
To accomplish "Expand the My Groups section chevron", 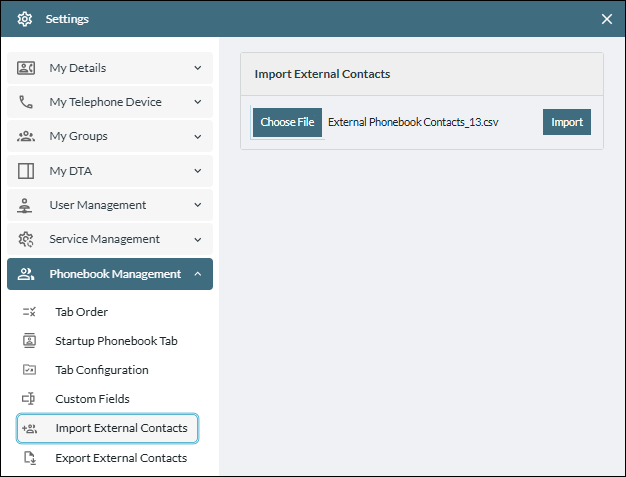I will 197,136.
